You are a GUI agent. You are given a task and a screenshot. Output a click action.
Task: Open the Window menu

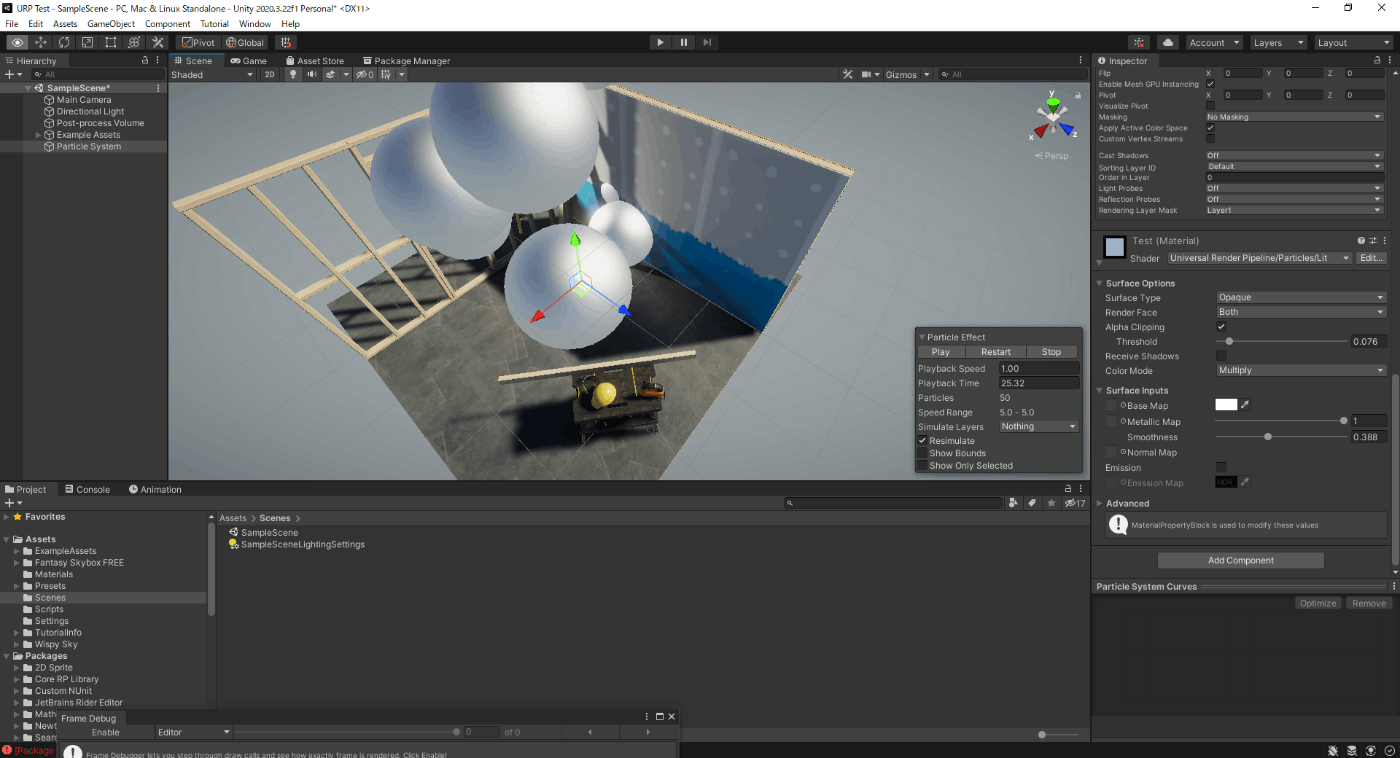(x=255, y=24)
